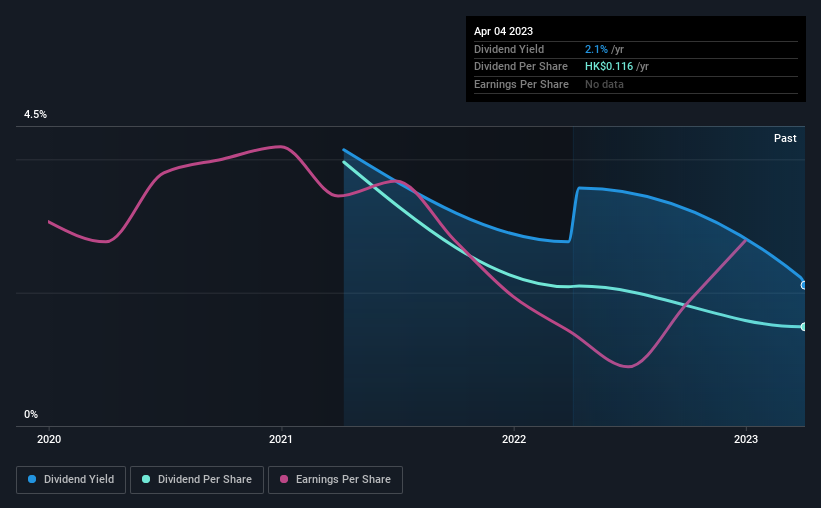821x508 pixels.
Task: Click the 'No data' earnings value
Action: pyautogui.click(x=604, y=84)
